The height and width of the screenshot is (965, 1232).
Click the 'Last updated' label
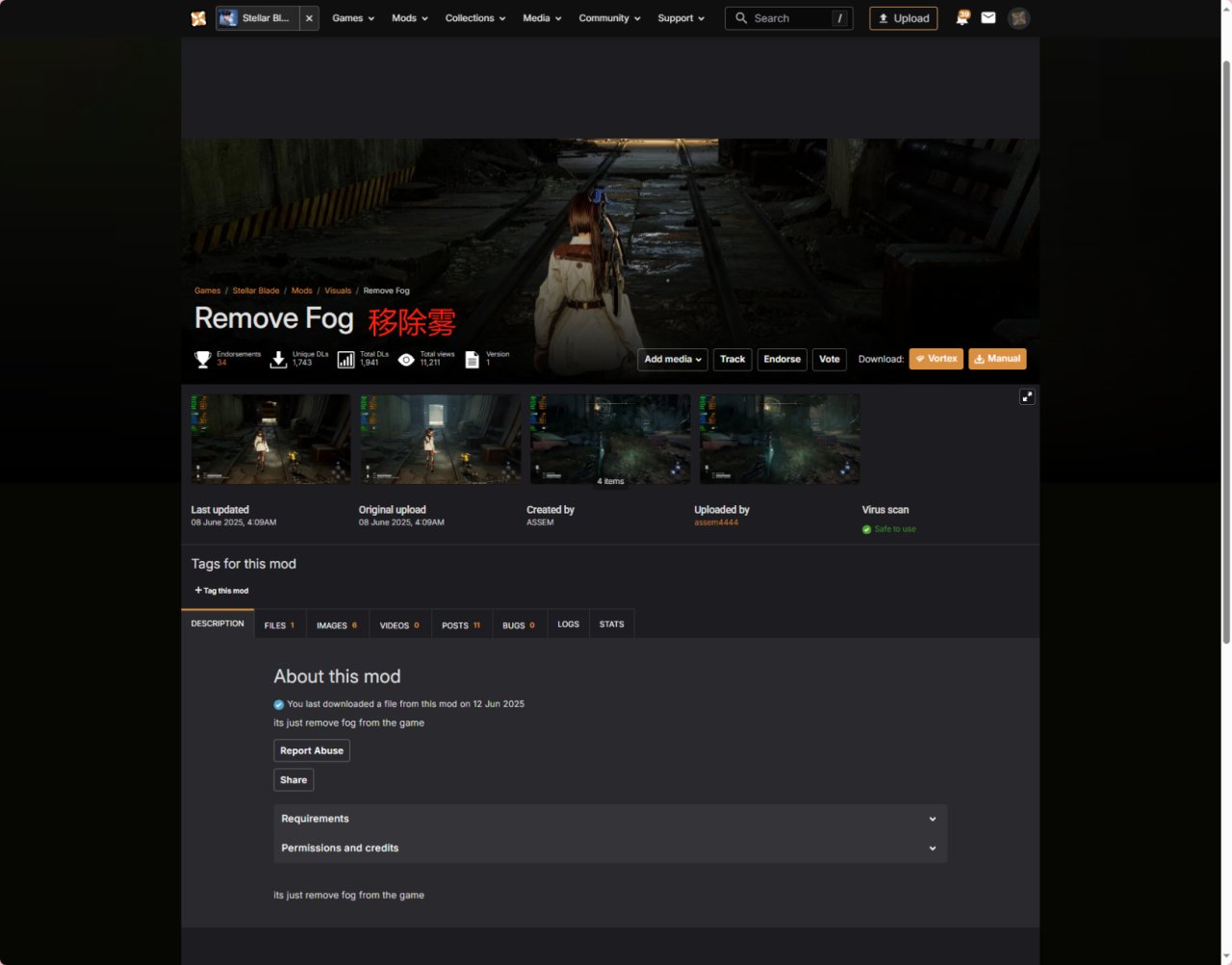click(220, 510)
